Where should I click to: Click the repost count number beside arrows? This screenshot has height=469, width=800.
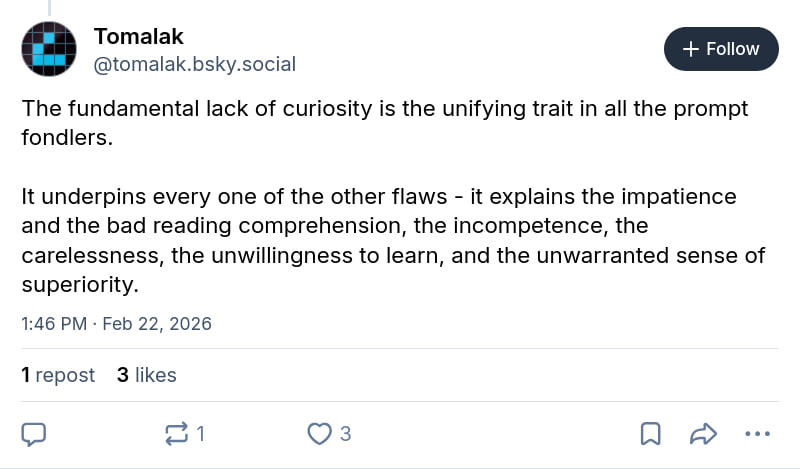click(201, 433)
